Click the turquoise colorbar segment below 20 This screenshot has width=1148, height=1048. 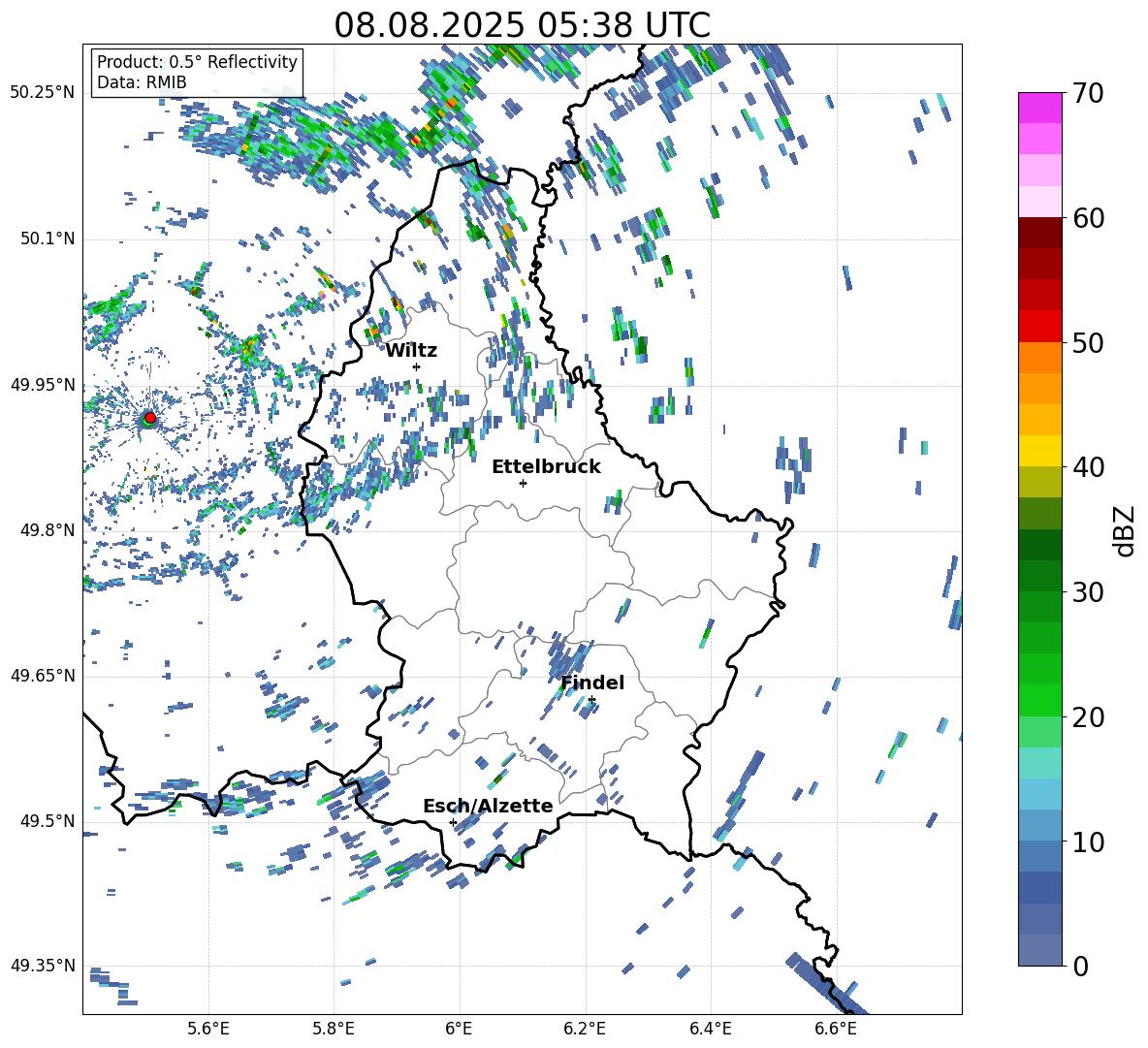(x=1040, y=763)
